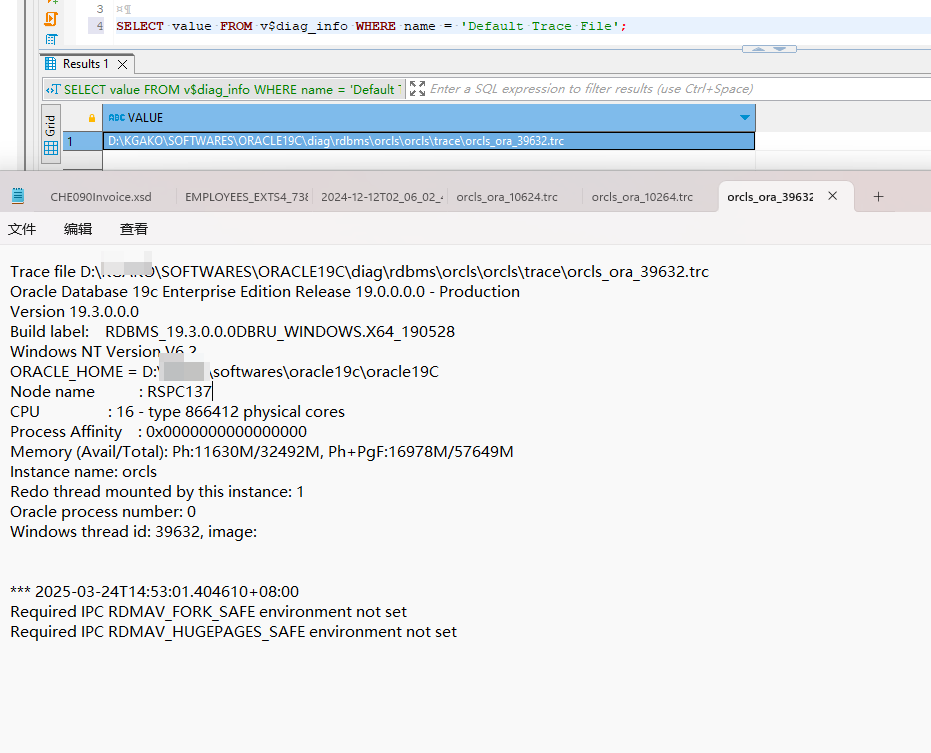The image size is (931, 753).
Task: Click the blue explain plan icon below script icon
Action: click(x=52, y=40)
